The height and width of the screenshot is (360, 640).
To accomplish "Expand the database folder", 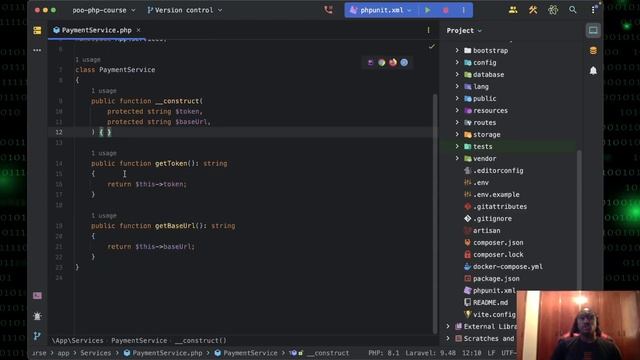I will [x=457, y=75].
